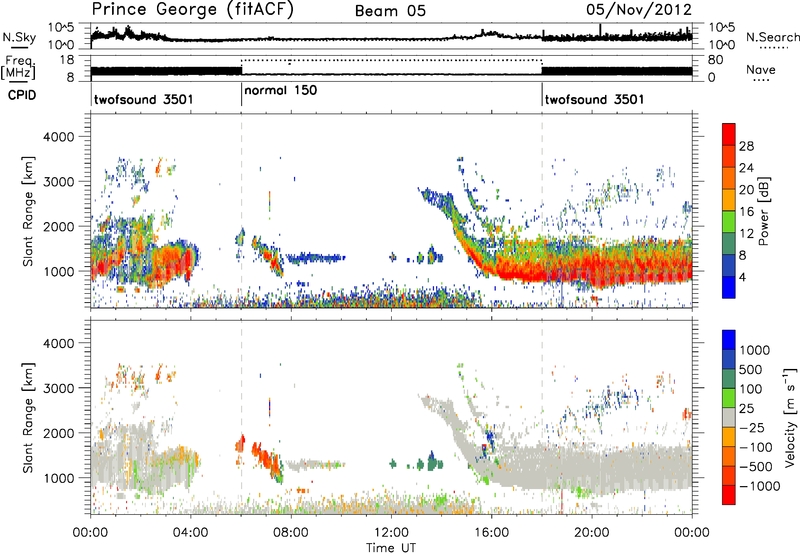This screenshot has height=554, width=800.
Task: Click the '4000' tick on power panel
Action: 58,136
